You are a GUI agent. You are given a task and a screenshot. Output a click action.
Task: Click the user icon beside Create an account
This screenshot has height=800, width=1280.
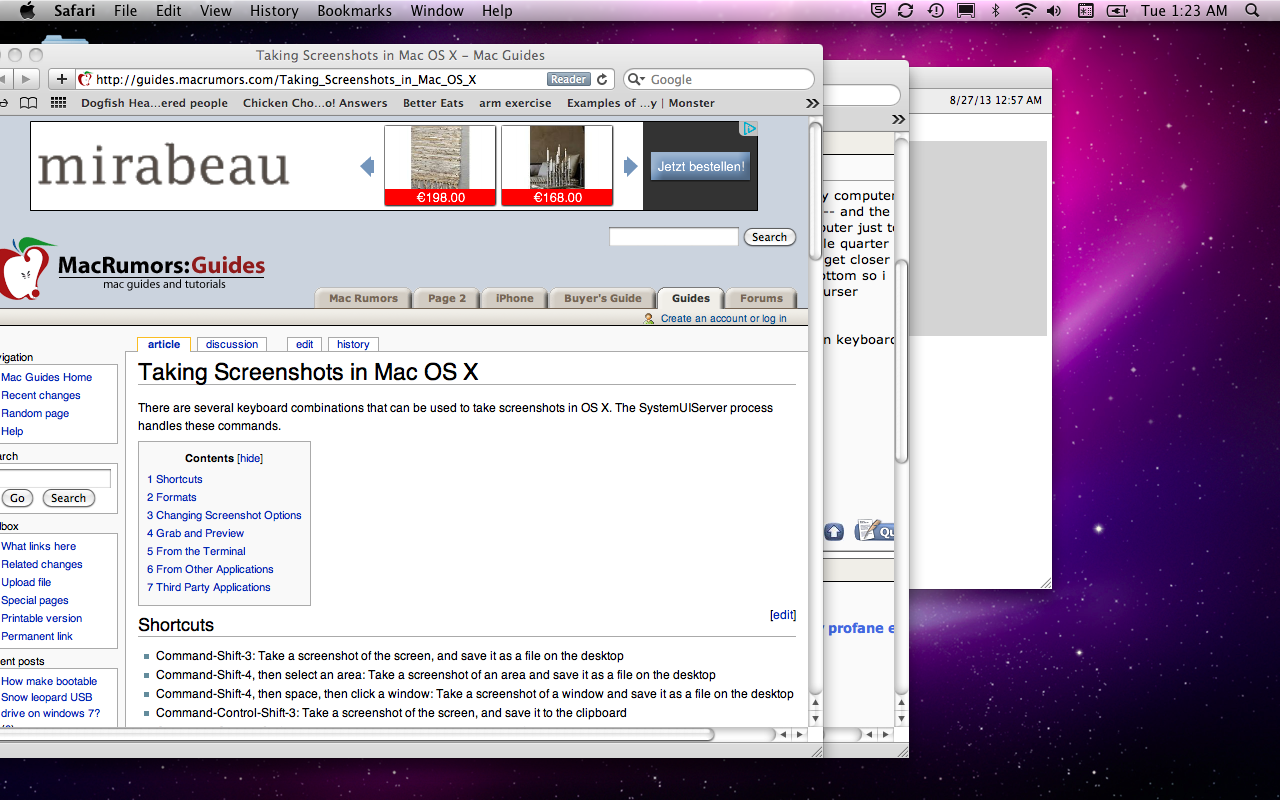click(x=650, y=318)
